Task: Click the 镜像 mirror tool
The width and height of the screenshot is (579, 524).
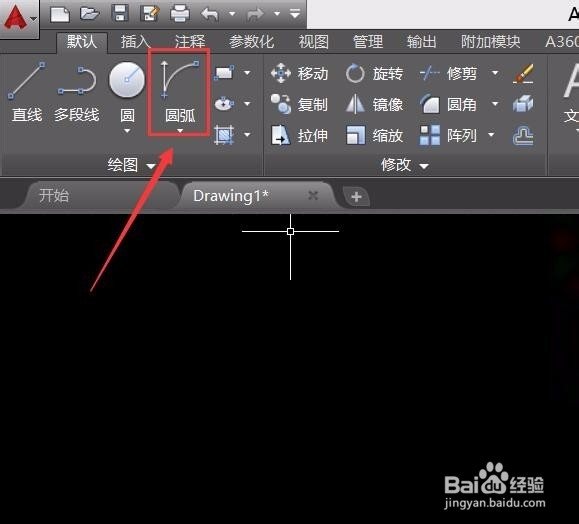Action: tap(374, 104)
